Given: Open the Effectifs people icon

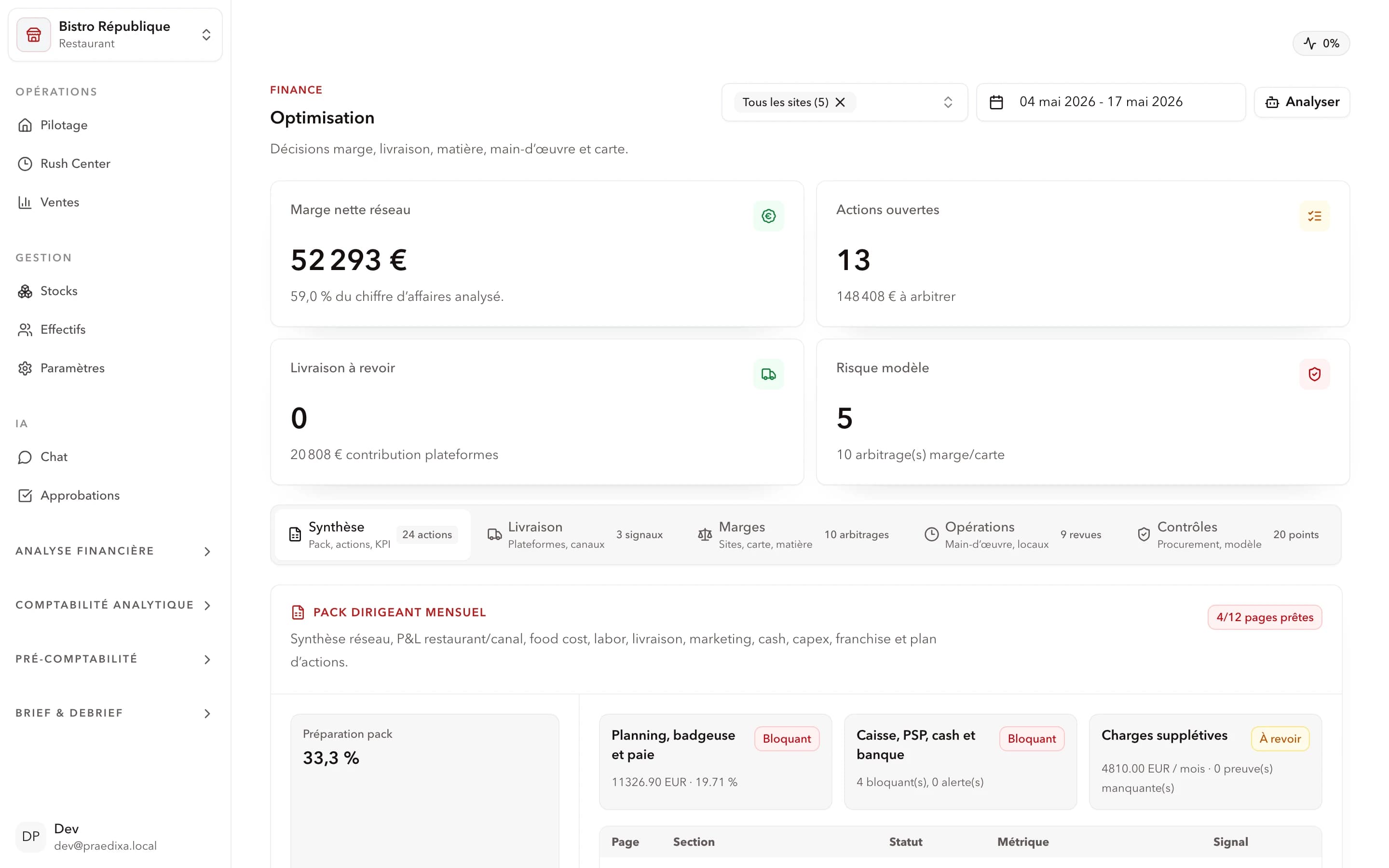Looking at the screenshot, I should click(25, 329).
